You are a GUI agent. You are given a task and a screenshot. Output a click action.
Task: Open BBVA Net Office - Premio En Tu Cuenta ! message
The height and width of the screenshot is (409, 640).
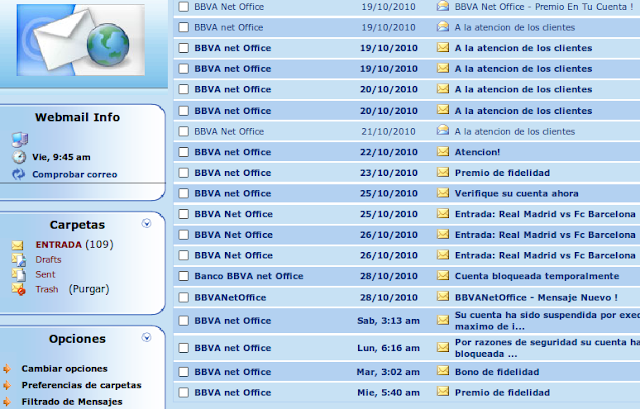(x=544, y=7)
